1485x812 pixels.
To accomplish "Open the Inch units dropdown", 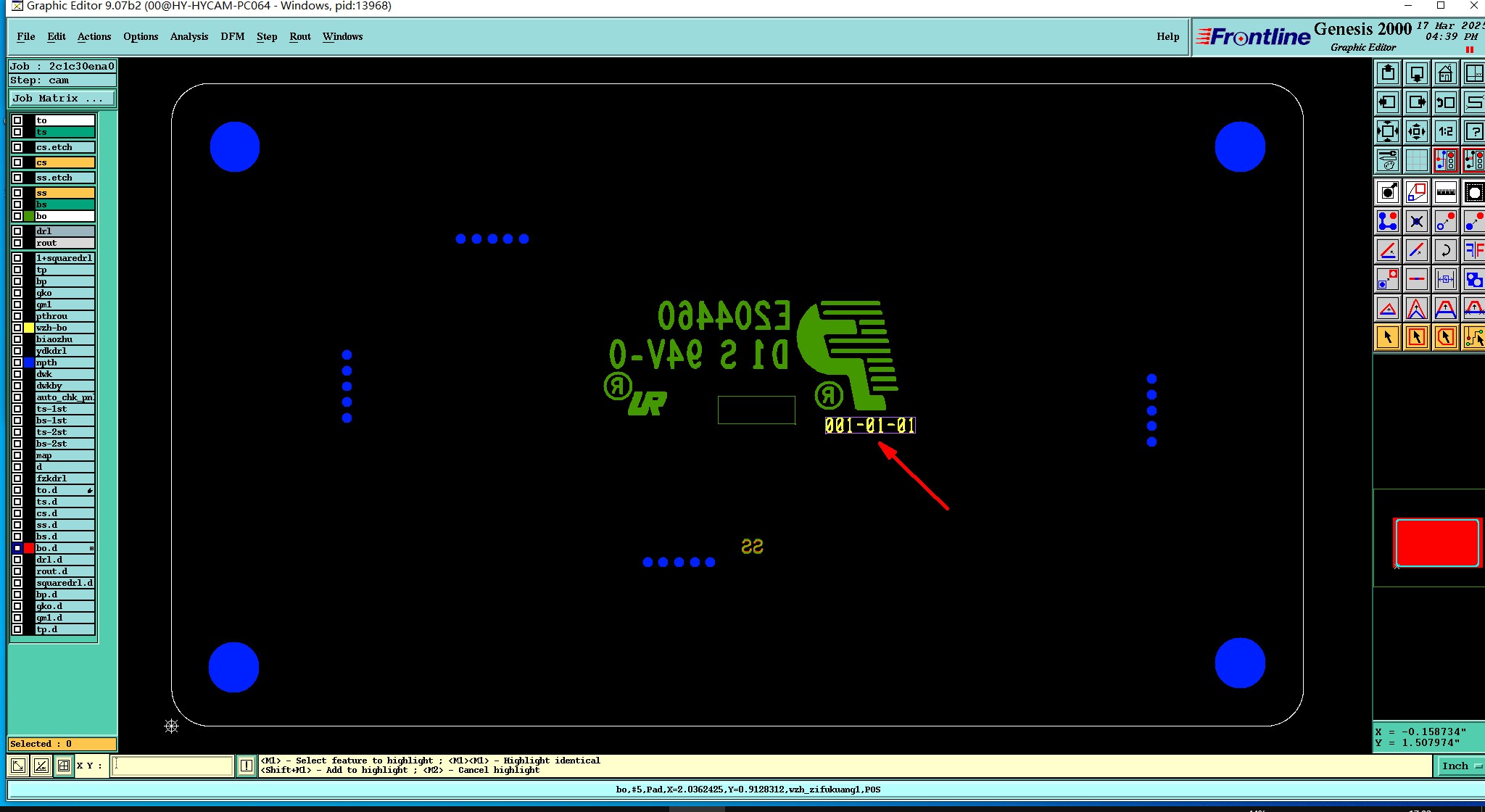I will [x=1459, y=766].
